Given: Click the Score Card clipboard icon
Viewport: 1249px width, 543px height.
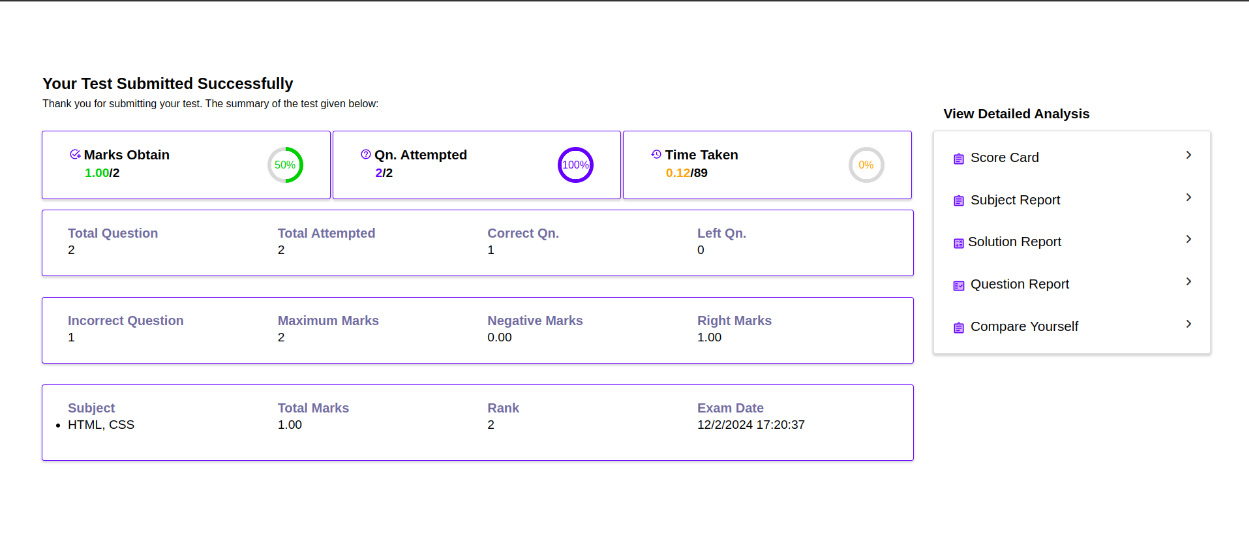Looking at the screenshot, I should (959, 158).
